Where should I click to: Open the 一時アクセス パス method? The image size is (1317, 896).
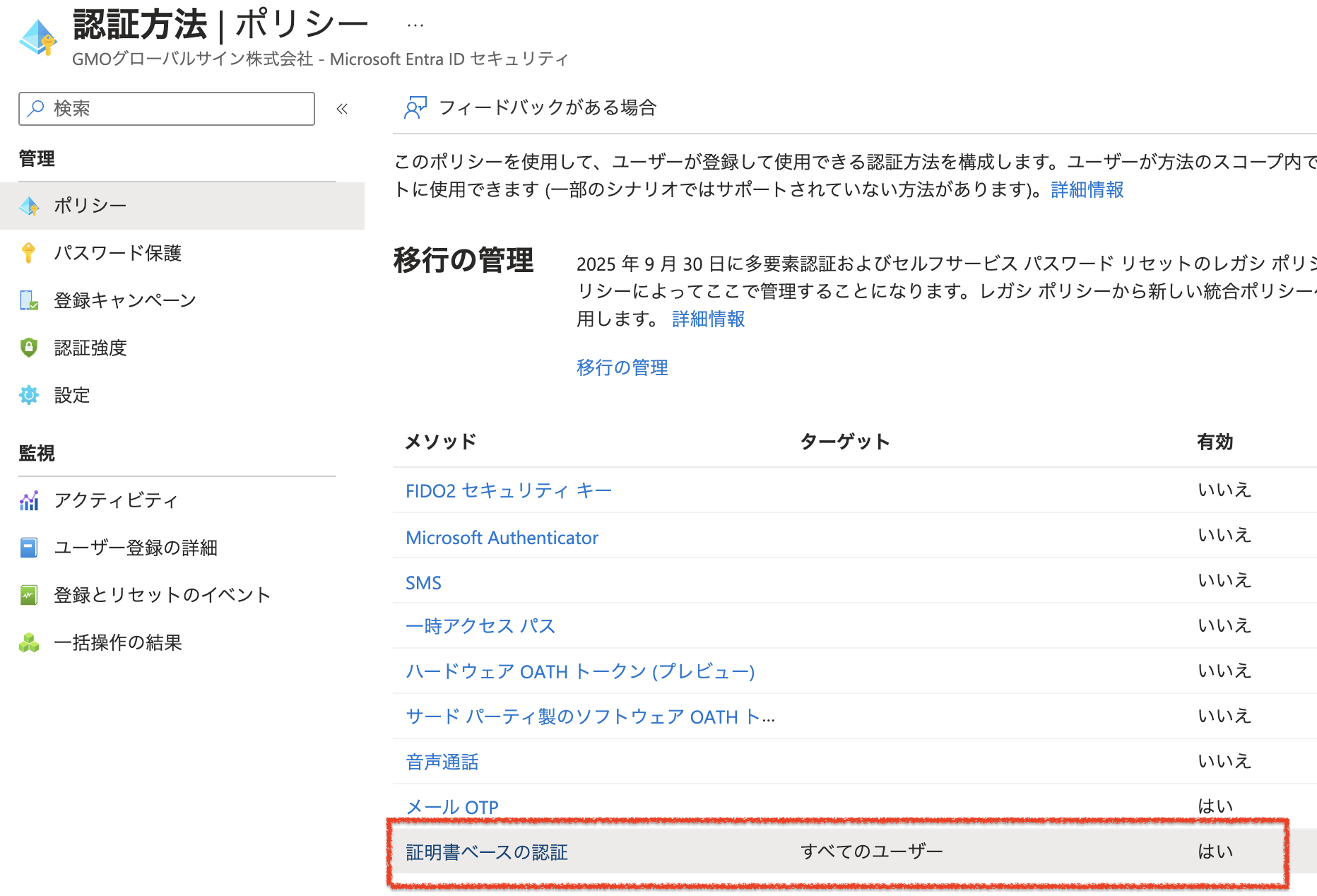coord(480,626)
